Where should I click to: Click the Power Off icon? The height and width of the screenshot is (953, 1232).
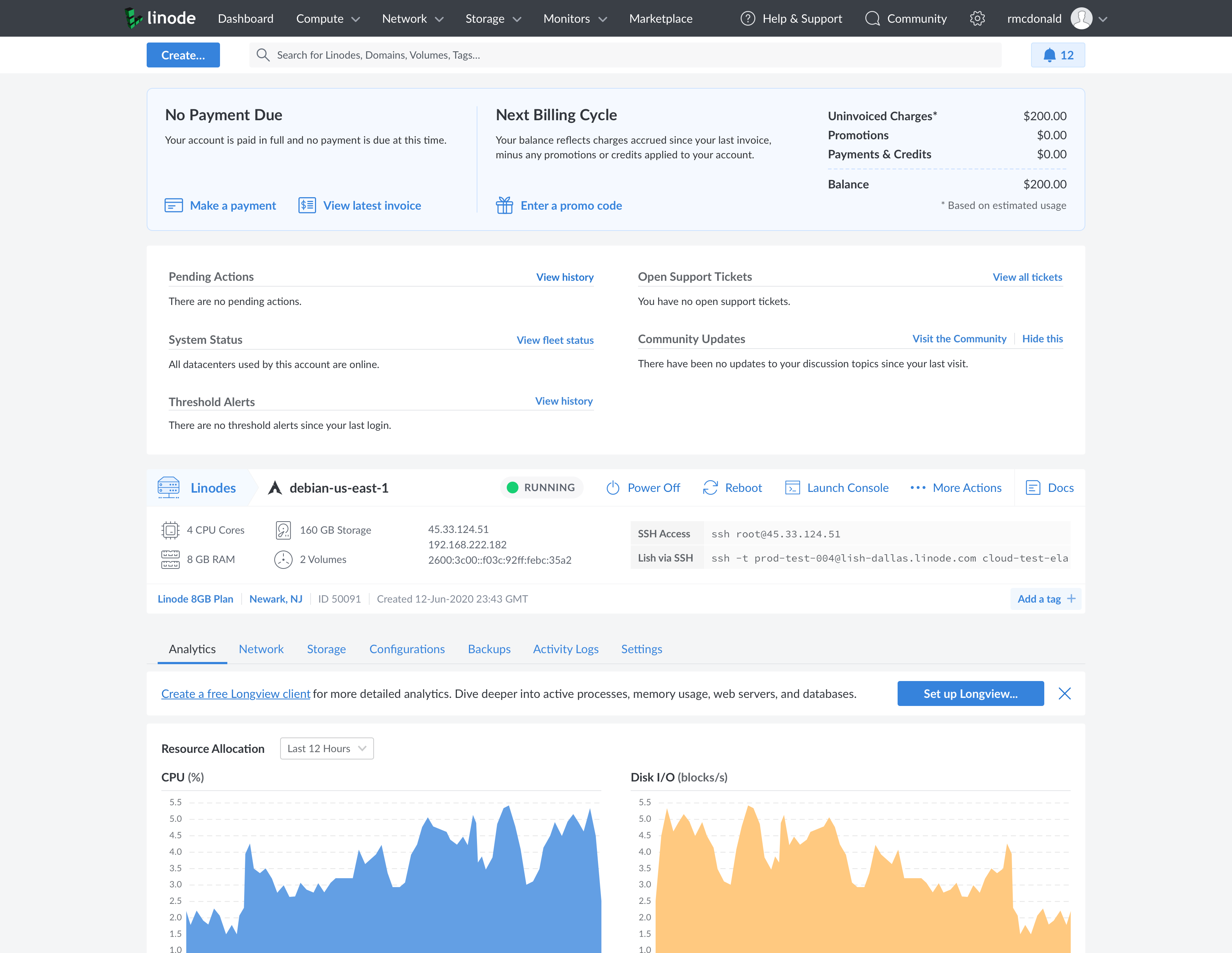click(x=613, y=488)
